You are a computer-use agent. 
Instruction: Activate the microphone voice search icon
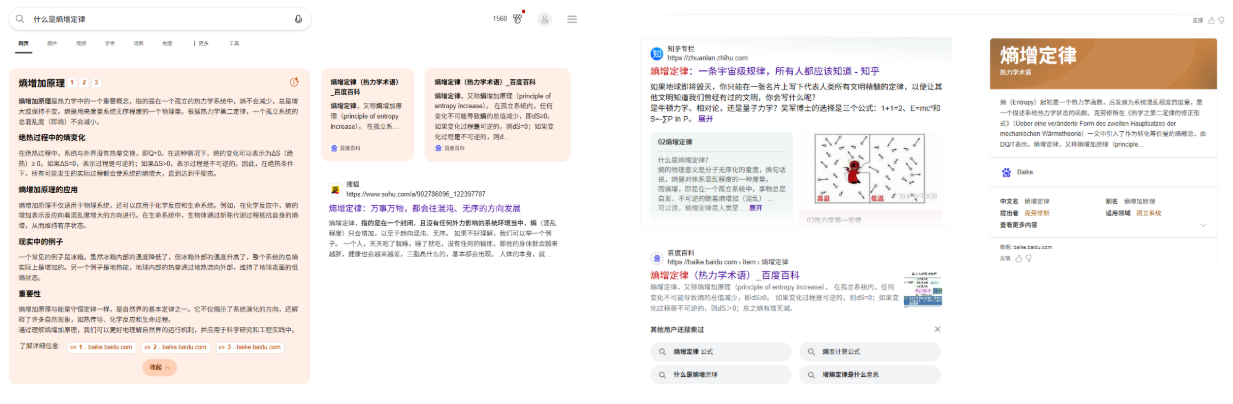(x=298, y=18)
